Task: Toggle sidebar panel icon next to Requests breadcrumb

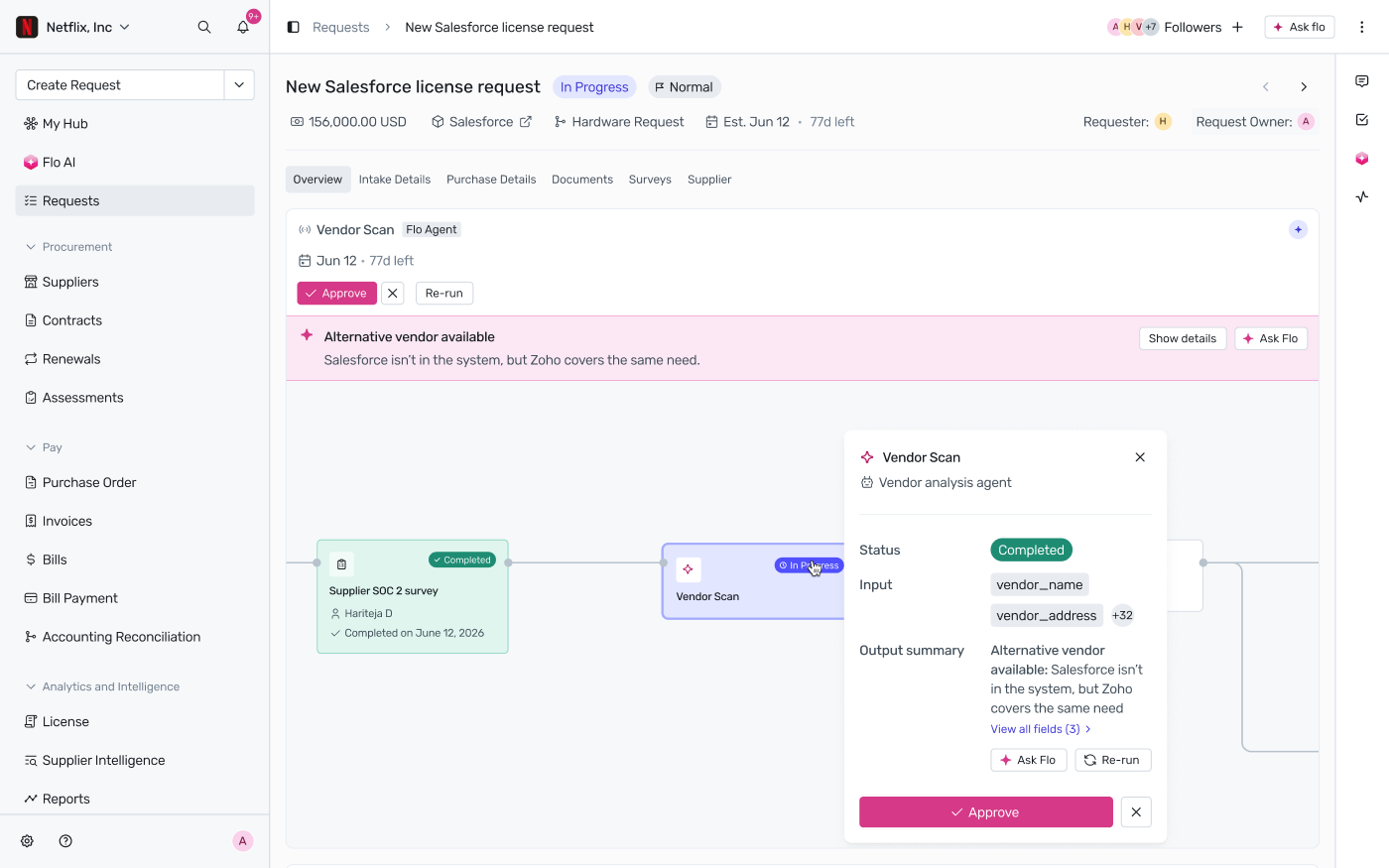Action: [x=294, y=27]
